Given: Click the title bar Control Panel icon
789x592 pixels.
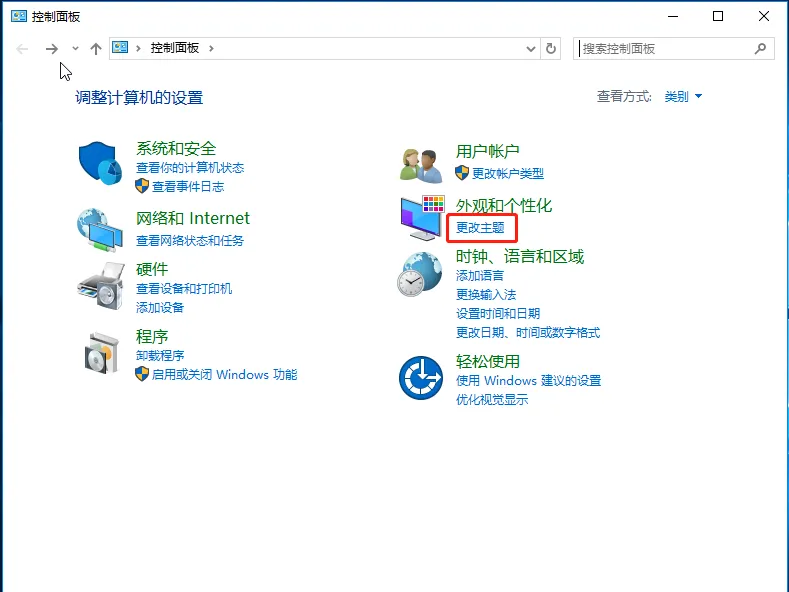Looking at the screenshot, I should (19, 16).
